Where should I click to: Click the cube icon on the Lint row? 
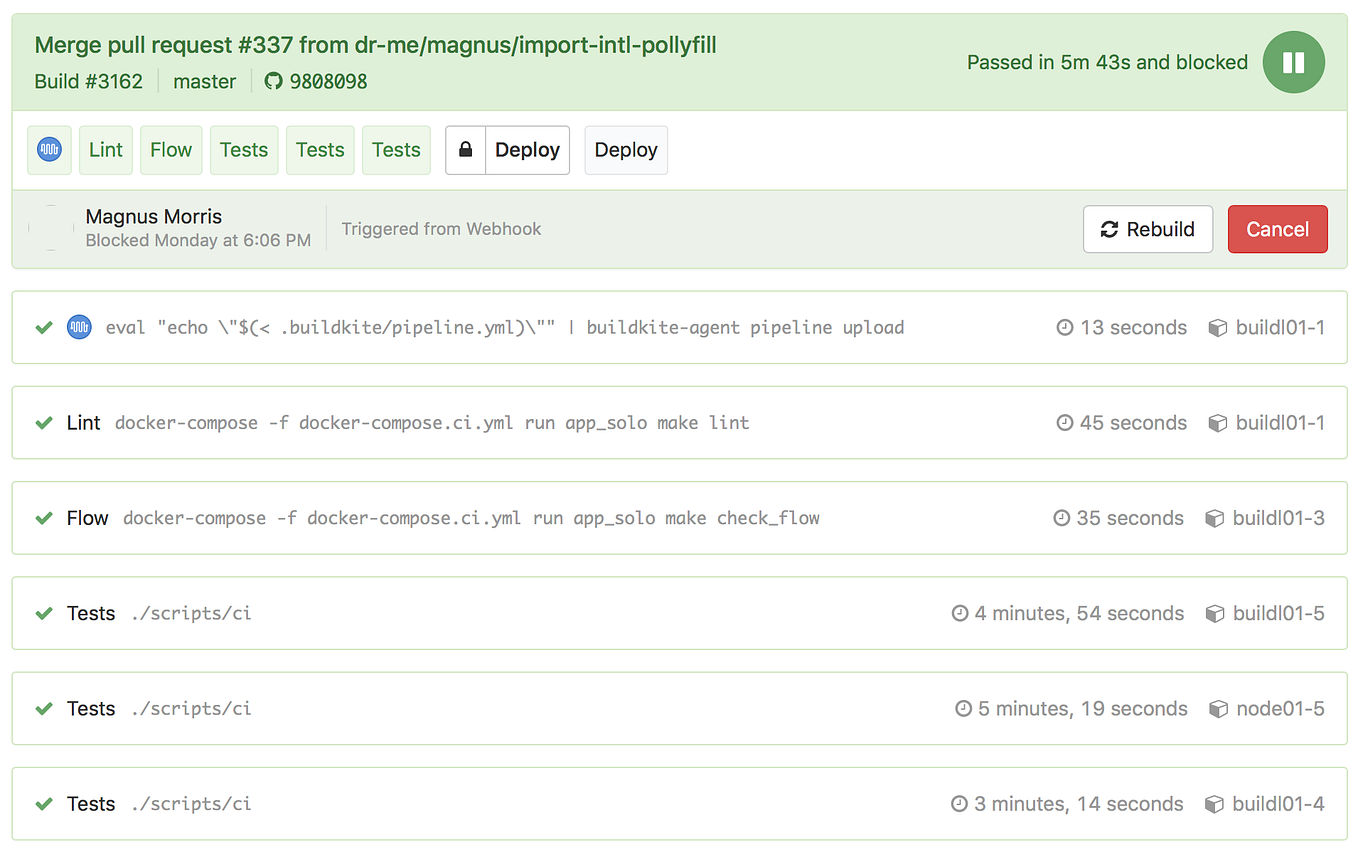(1218, 423)
